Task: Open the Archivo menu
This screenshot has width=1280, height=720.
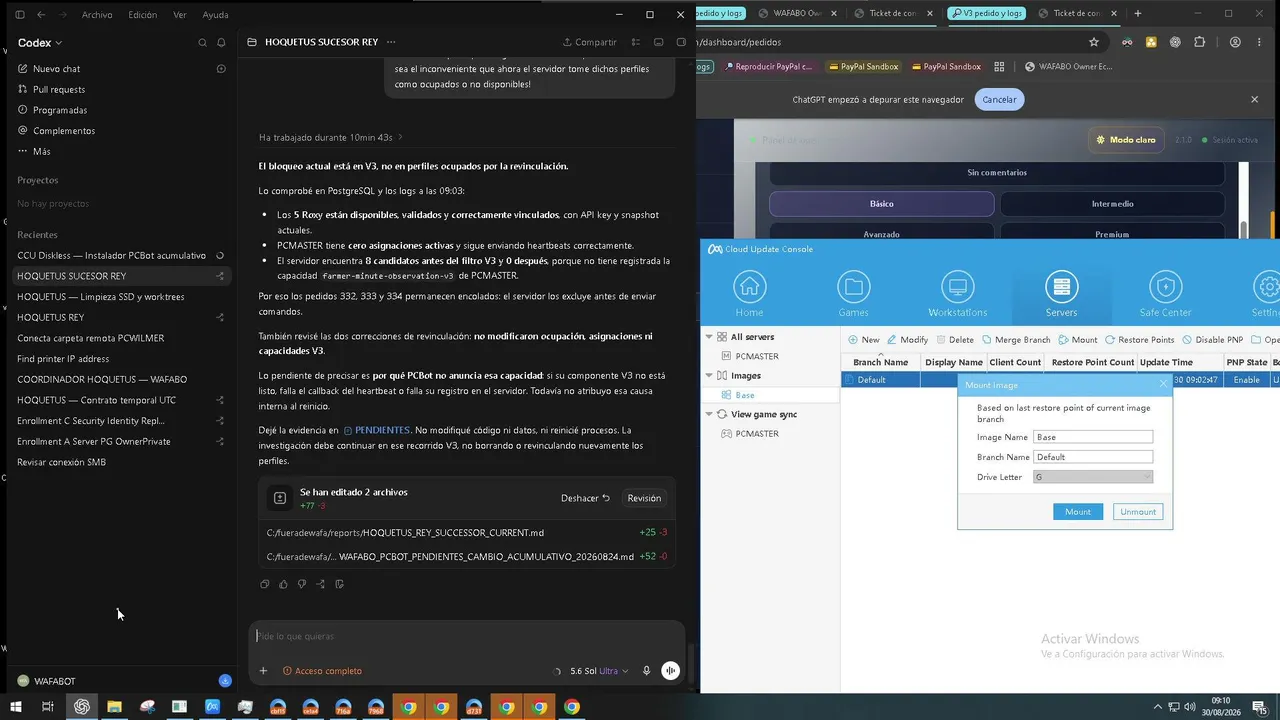Action: point(97,15)
